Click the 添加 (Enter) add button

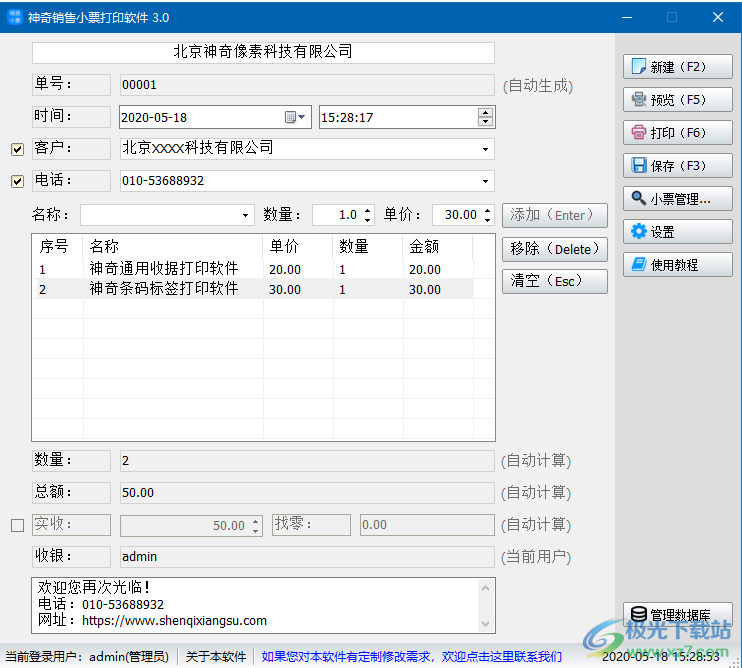point(555,216)
